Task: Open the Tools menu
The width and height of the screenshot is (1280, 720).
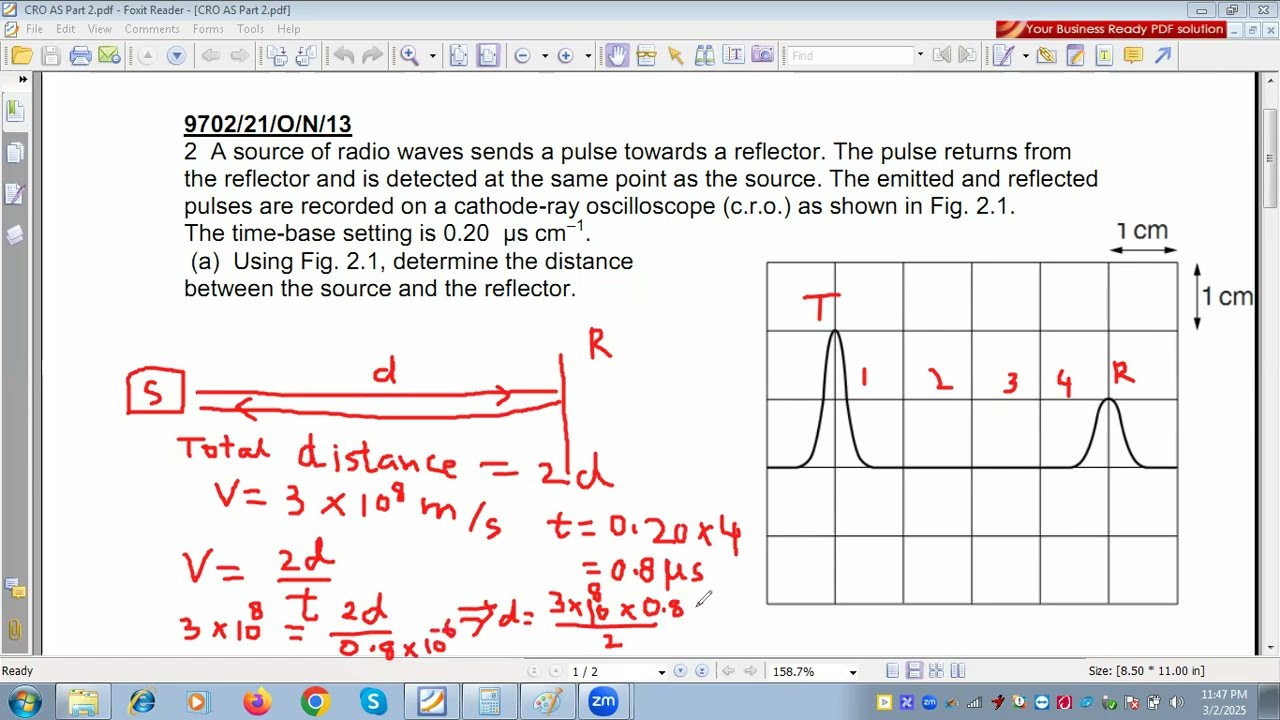Action: 250,29
